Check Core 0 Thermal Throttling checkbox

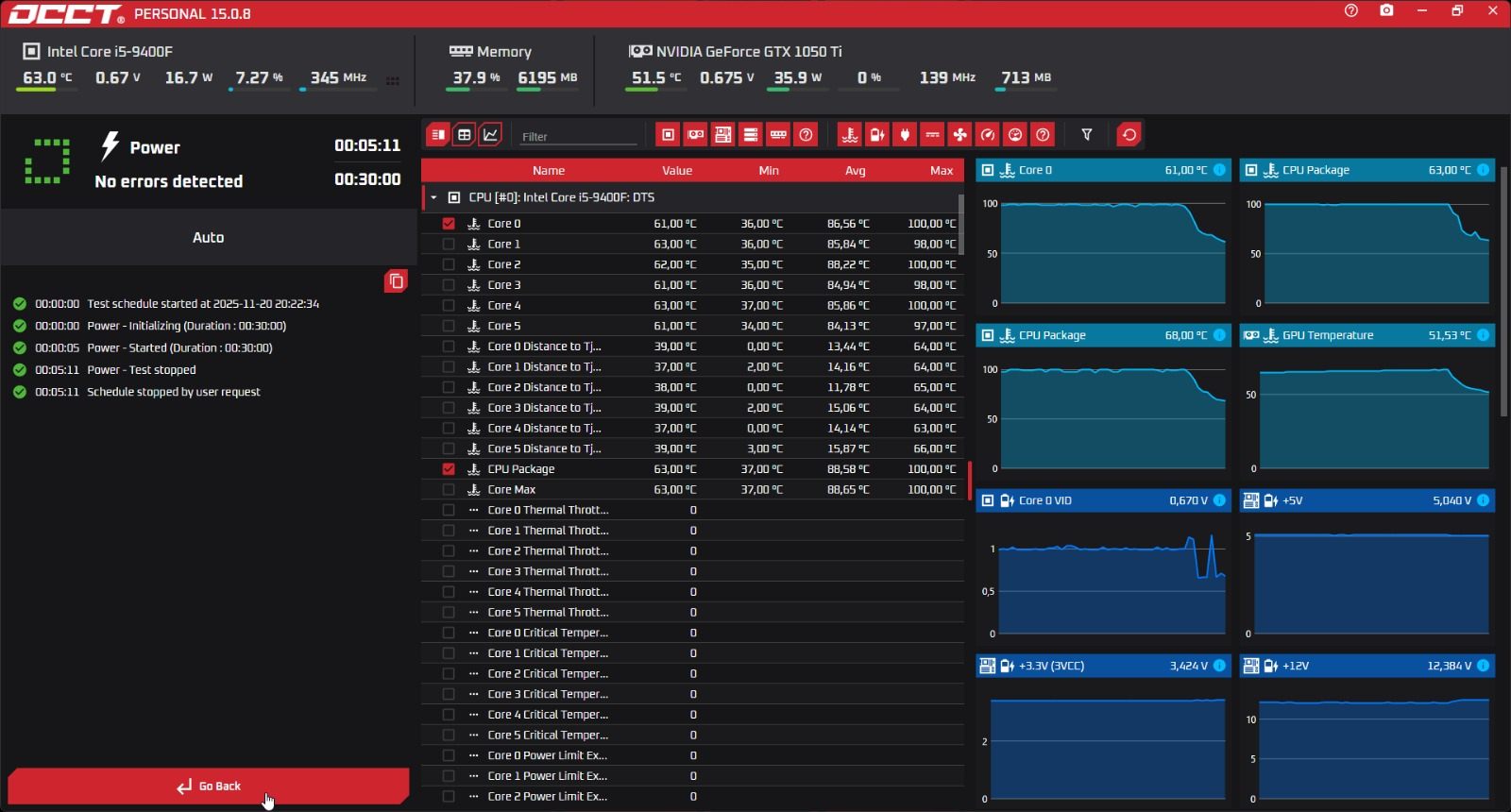(449, 510)
